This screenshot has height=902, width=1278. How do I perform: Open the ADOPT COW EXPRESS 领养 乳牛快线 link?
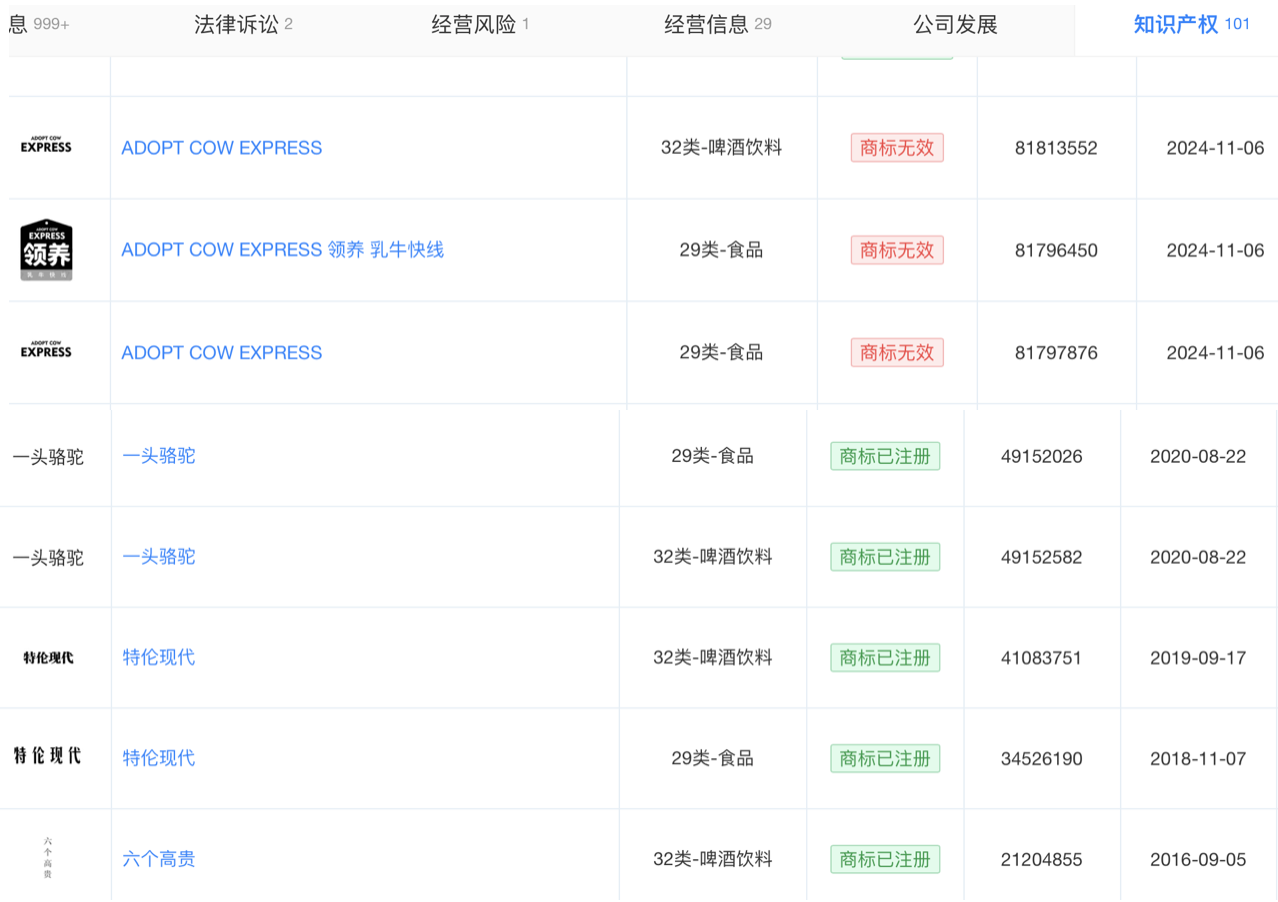[282, 250]
